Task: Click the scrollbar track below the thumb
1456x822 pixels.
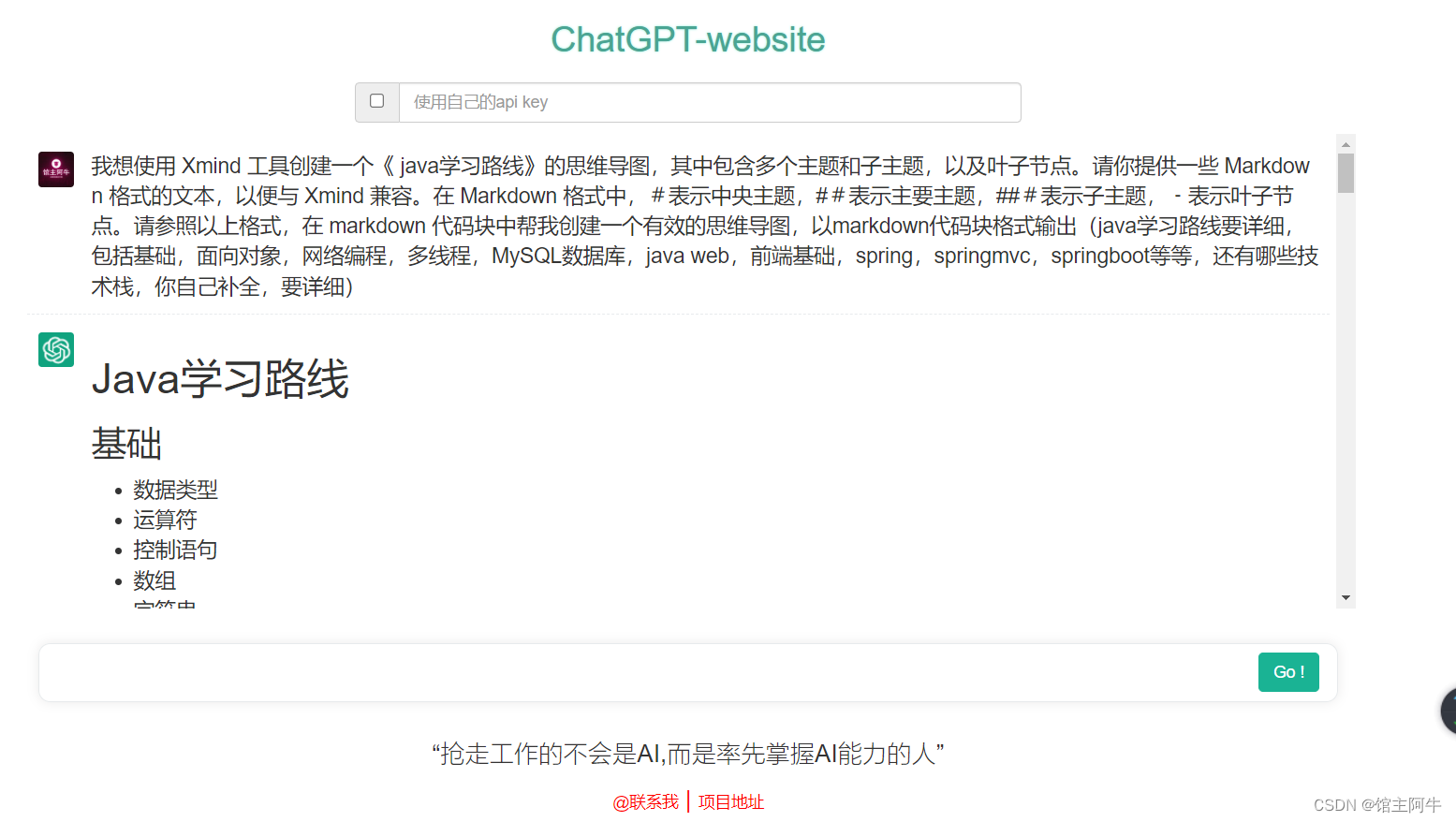Action: tap(1346, 393)
